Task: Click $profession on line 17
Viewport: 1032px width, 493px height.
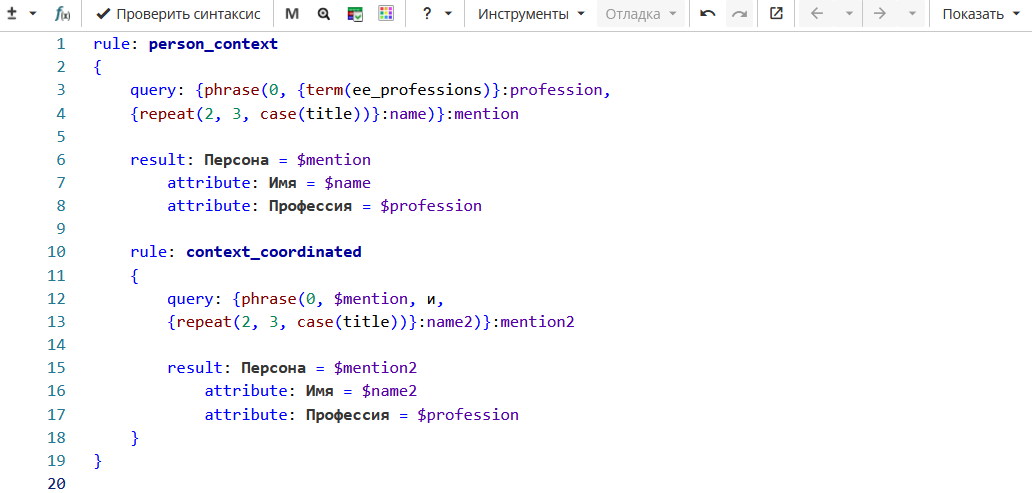Action: click(469, 415)
